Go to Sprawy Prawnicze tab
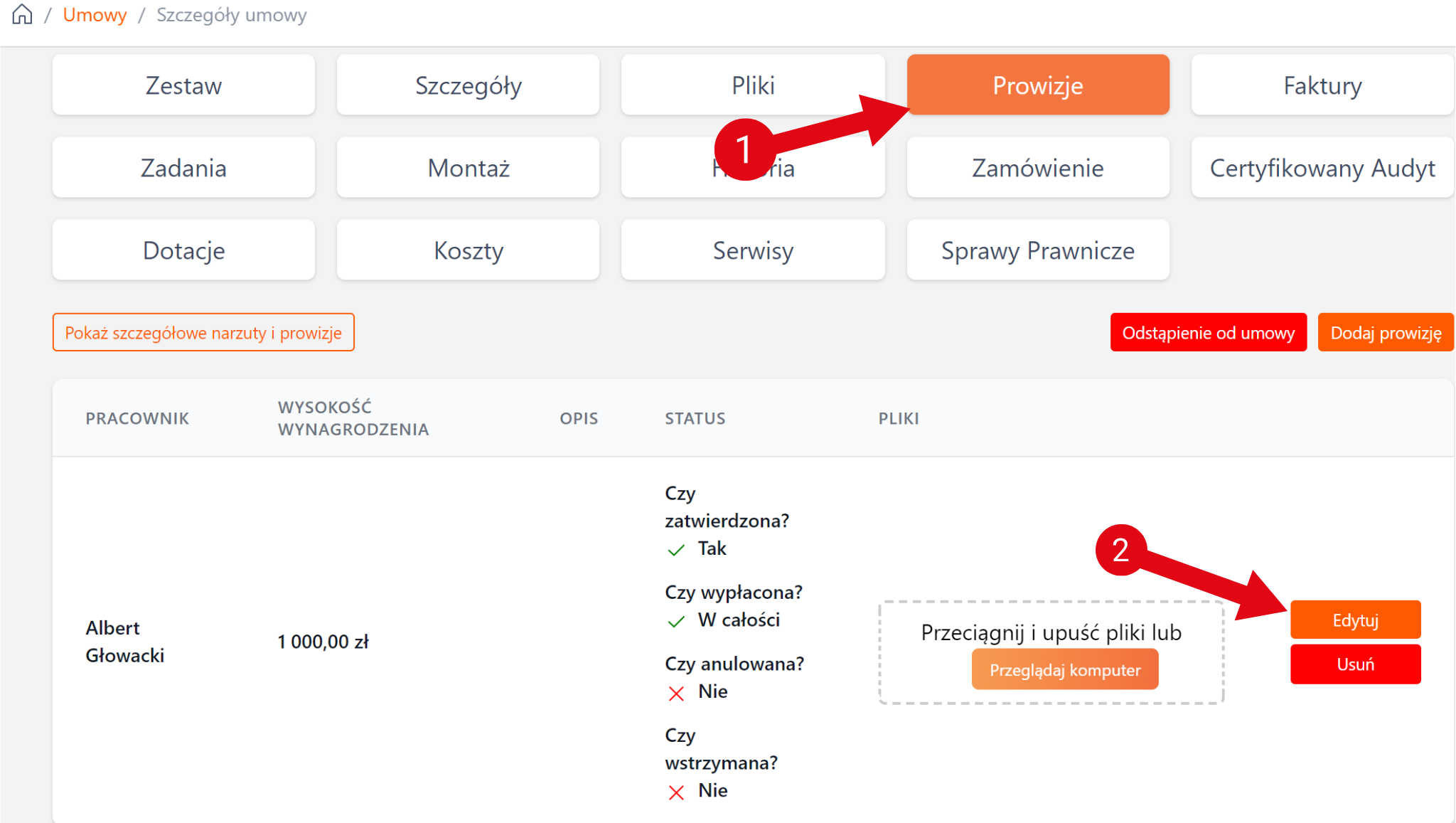 1037,250
